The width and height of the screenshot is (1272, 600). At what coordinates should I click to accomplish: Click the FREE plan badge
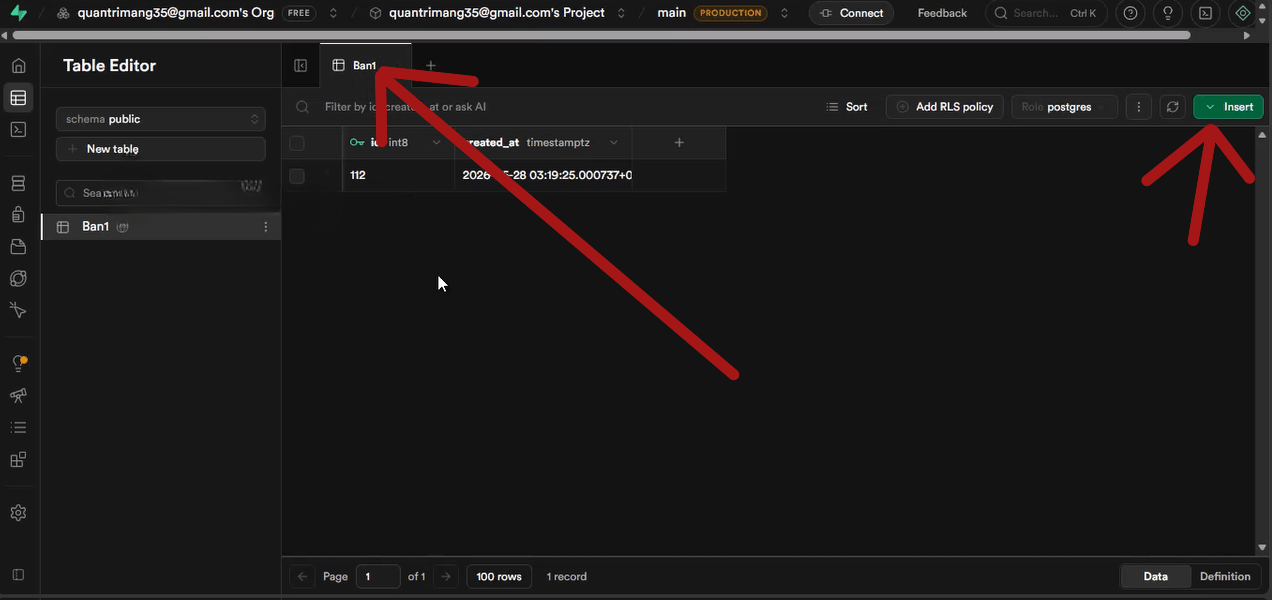(x=298, y=13)
